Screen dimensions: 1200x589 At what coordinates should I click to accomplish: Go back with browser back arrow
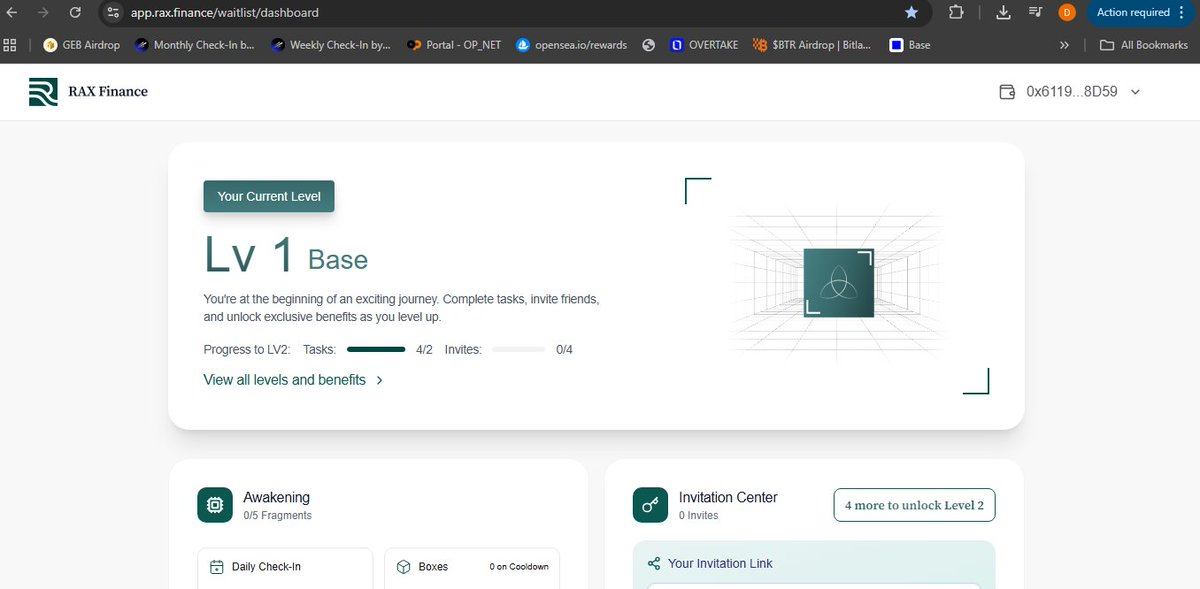(x=11, y=13)
